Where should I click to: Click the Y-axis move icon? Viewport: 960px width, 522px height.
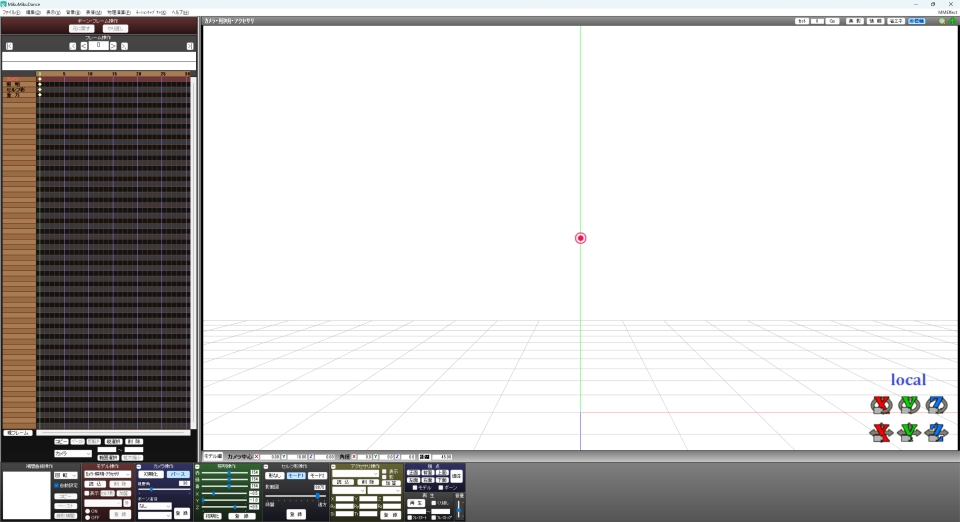[909, 432]
